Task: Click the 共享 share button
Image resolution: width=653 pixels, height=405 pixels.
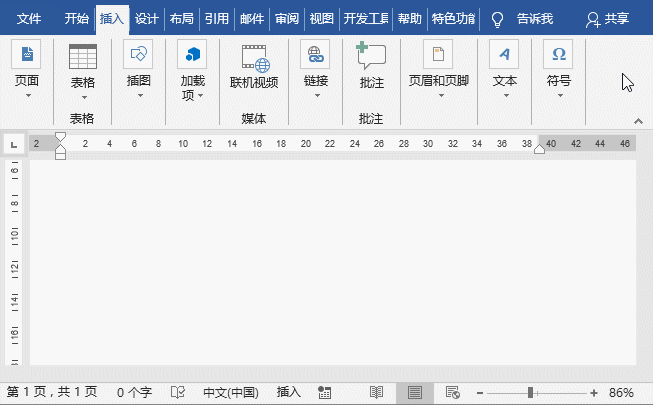Action: pos(607,19)
